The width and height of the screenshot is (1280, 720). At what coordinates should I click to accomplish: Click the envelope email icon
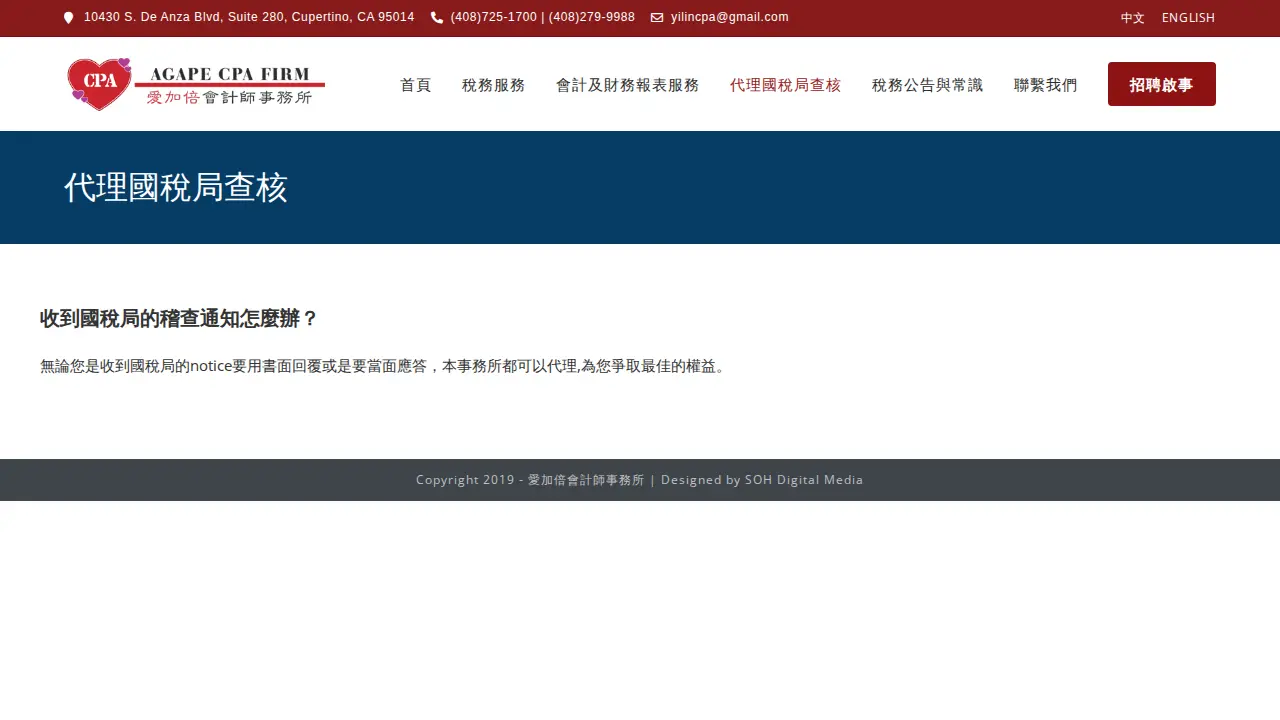point(657,18)
